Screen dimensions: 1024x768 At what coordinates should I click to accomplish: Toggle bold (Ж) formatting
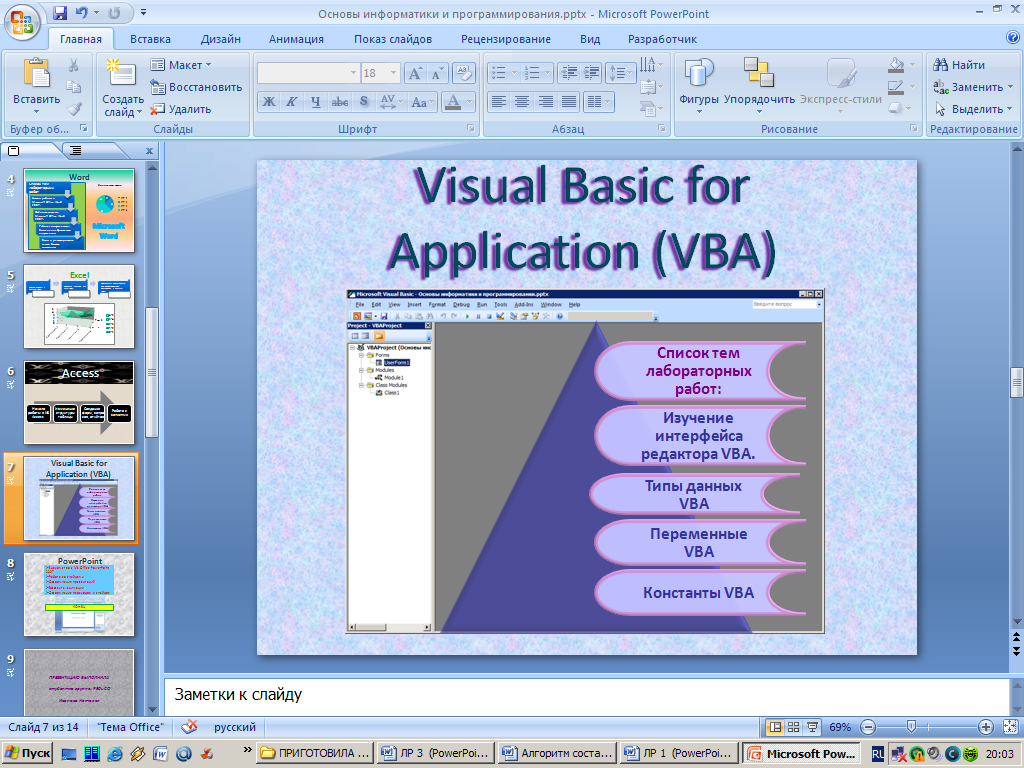pyautogui.click(x=268, y=102)
